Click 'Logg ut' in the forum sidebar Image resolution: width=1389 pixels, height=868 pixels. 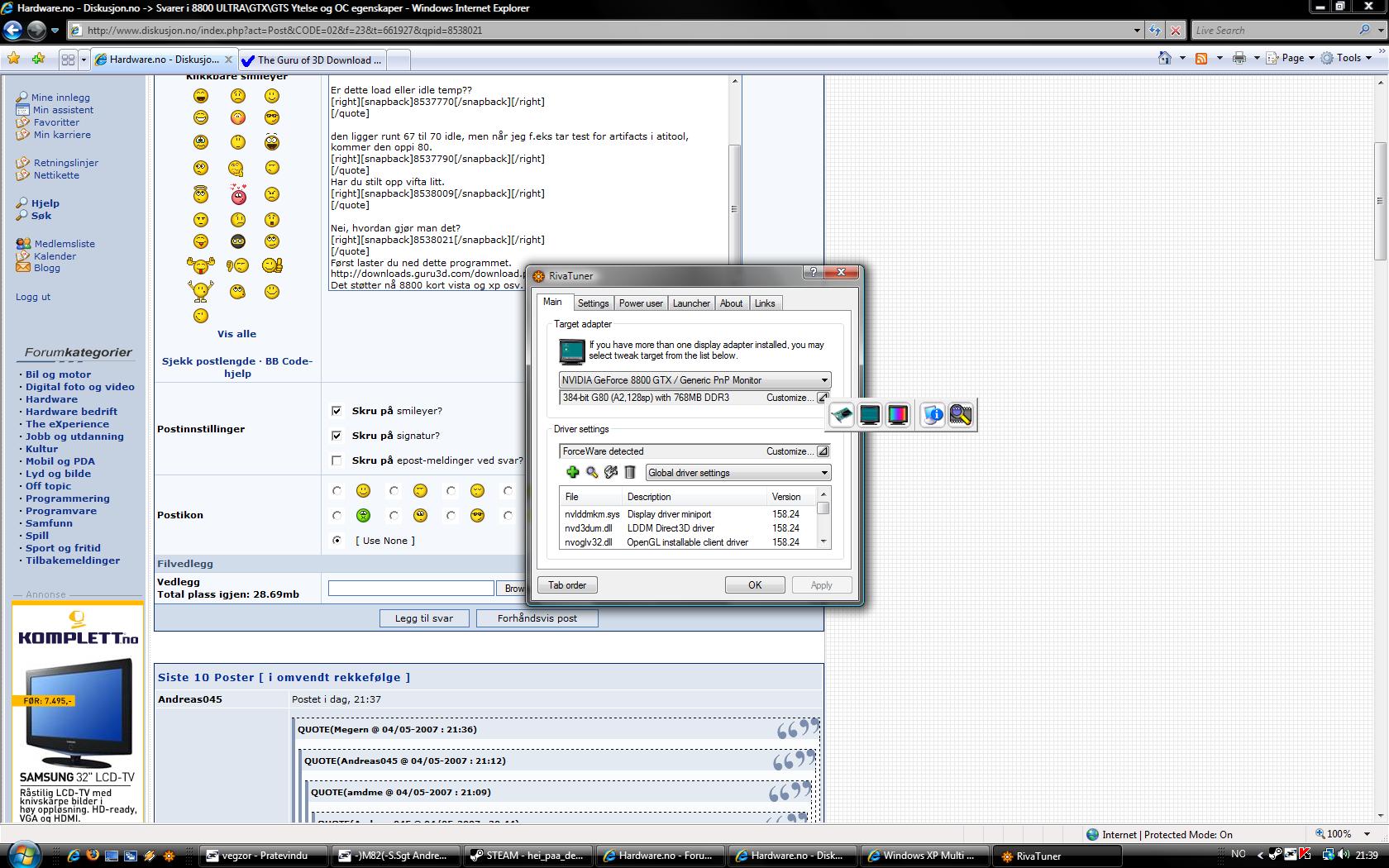[33, 297]
